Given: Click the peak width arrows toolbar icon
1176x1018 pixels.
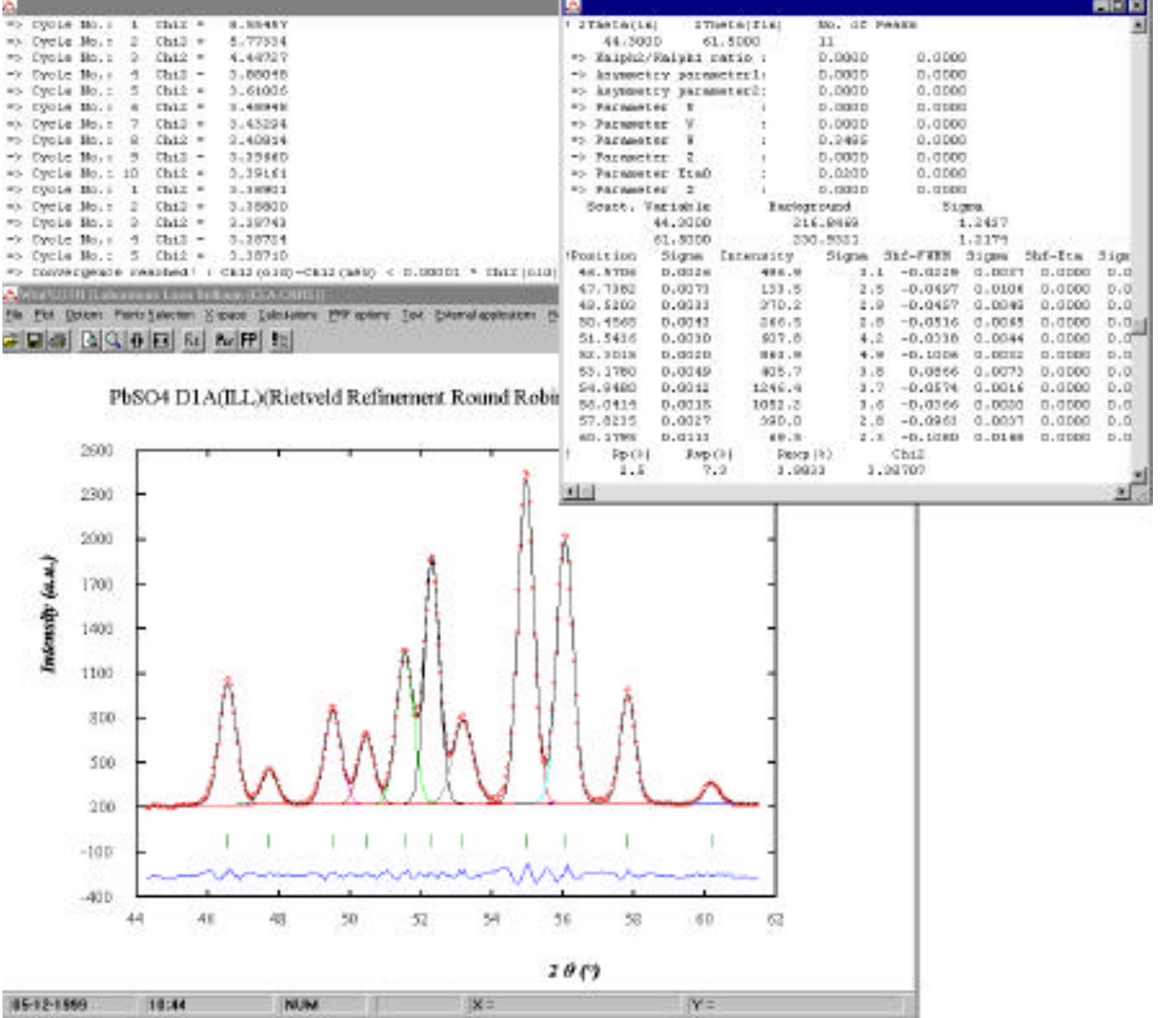Looking at the screenshot, I should [x=137, y=340].
